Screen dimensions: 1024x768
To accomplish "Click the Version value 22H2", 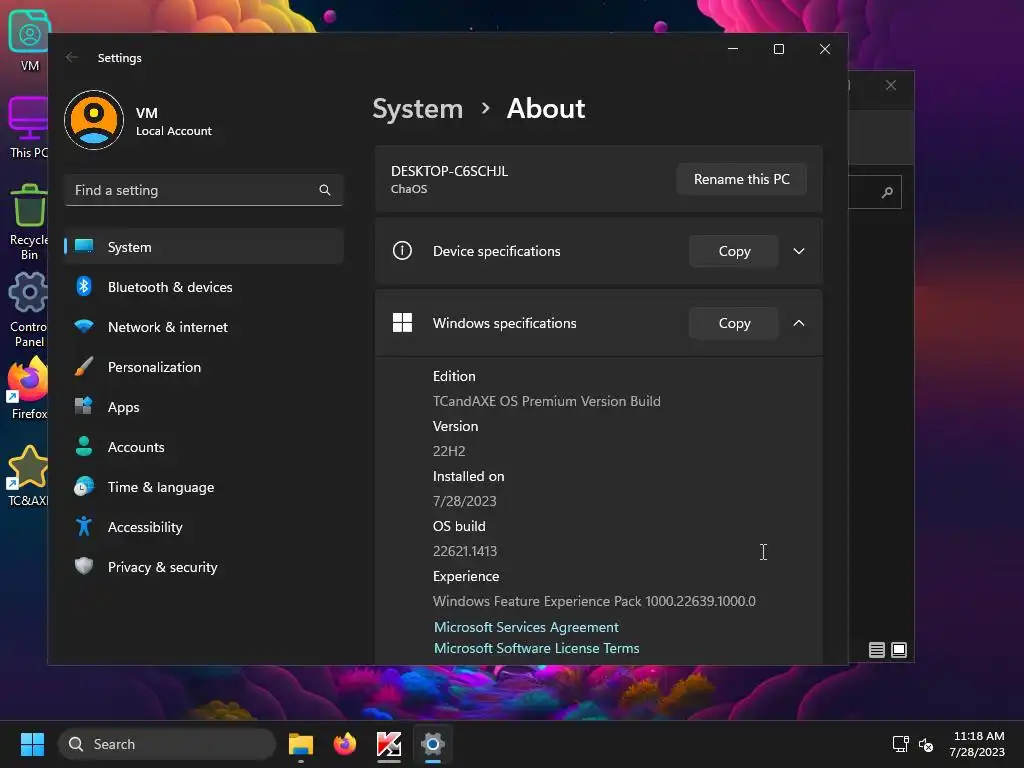I will [449, 451].
